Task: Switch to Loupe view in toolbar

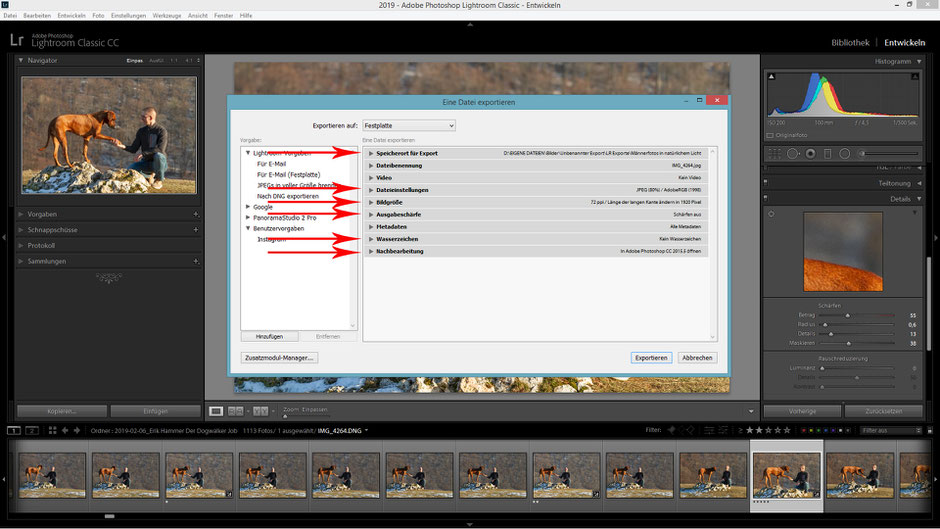Action: coord(216,411)
